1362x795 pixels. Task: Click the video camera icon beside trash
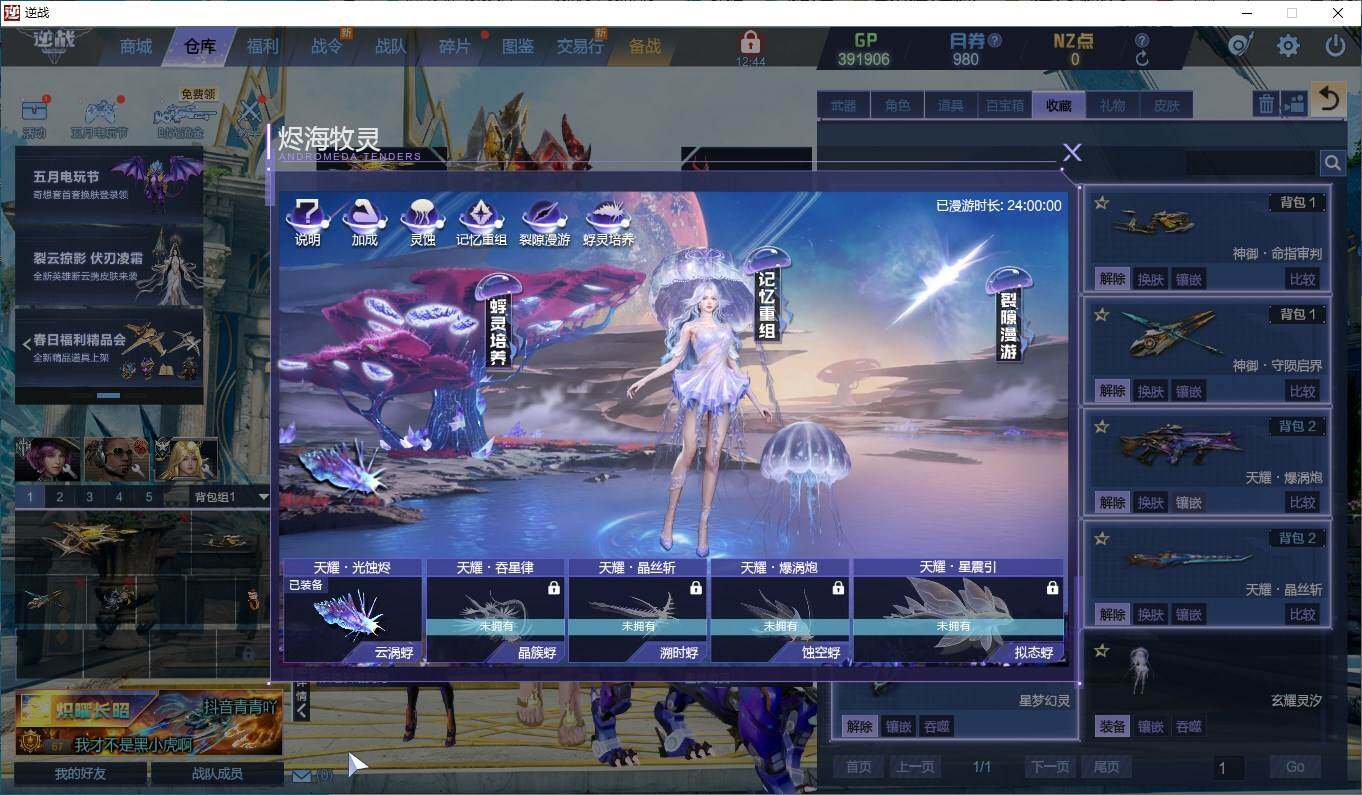point(1294,104)
